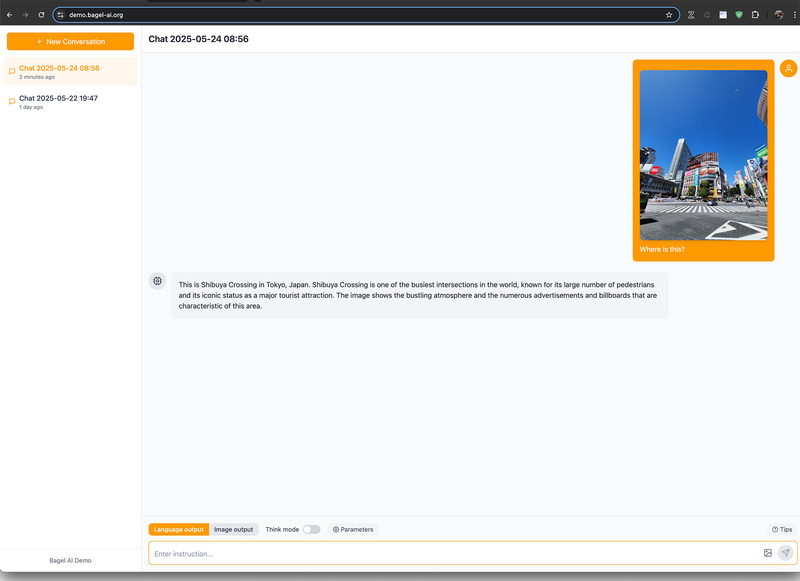Attach an image with the picture icon

[767, 553]
